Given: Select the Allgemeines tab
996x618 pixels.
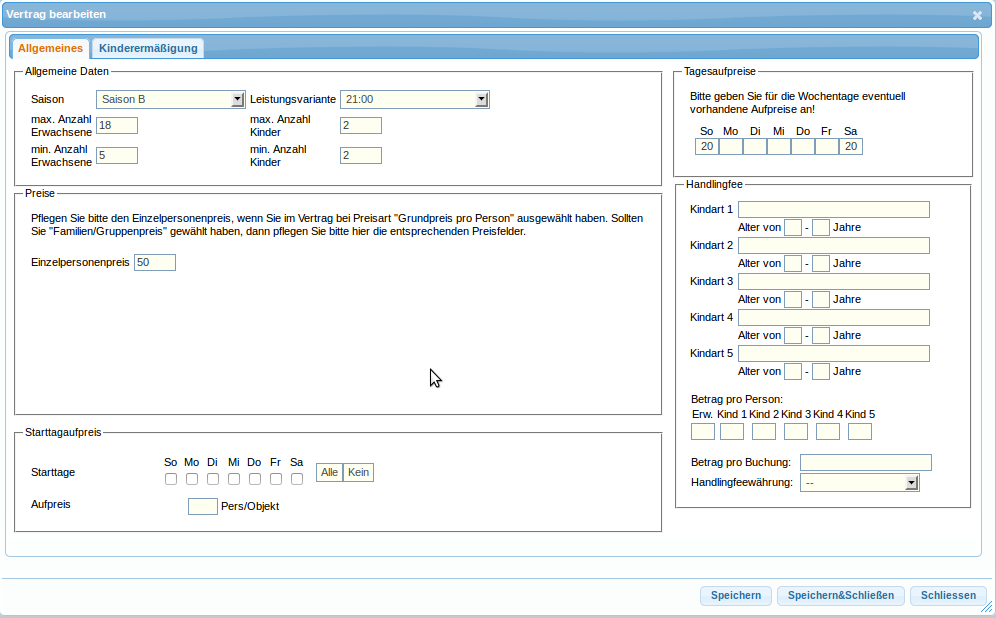Looking at the screenshot, I should click(50, 48).
